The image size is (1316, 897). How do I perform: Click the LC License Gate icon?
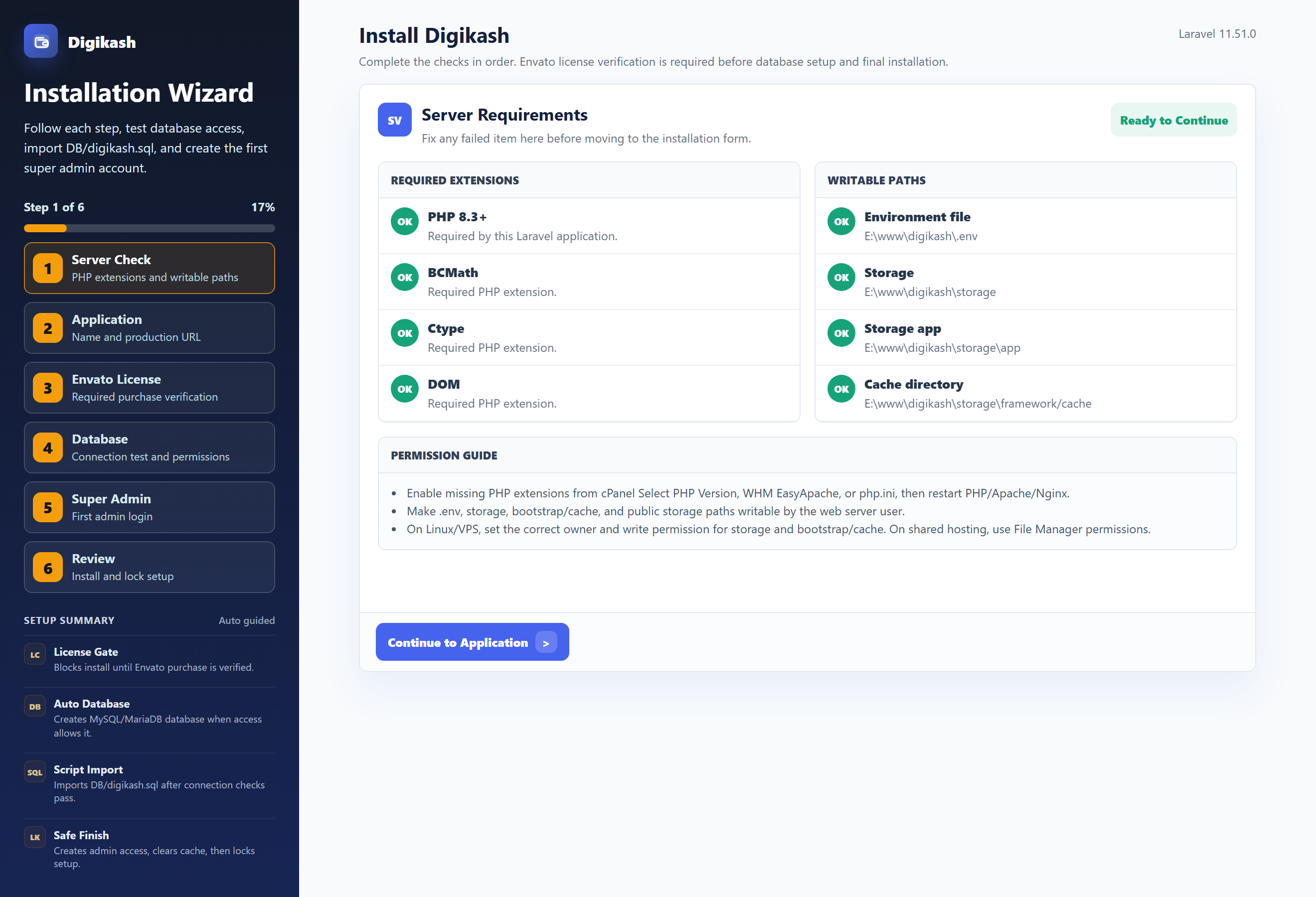pyautogui.click(x=34, y=655)
